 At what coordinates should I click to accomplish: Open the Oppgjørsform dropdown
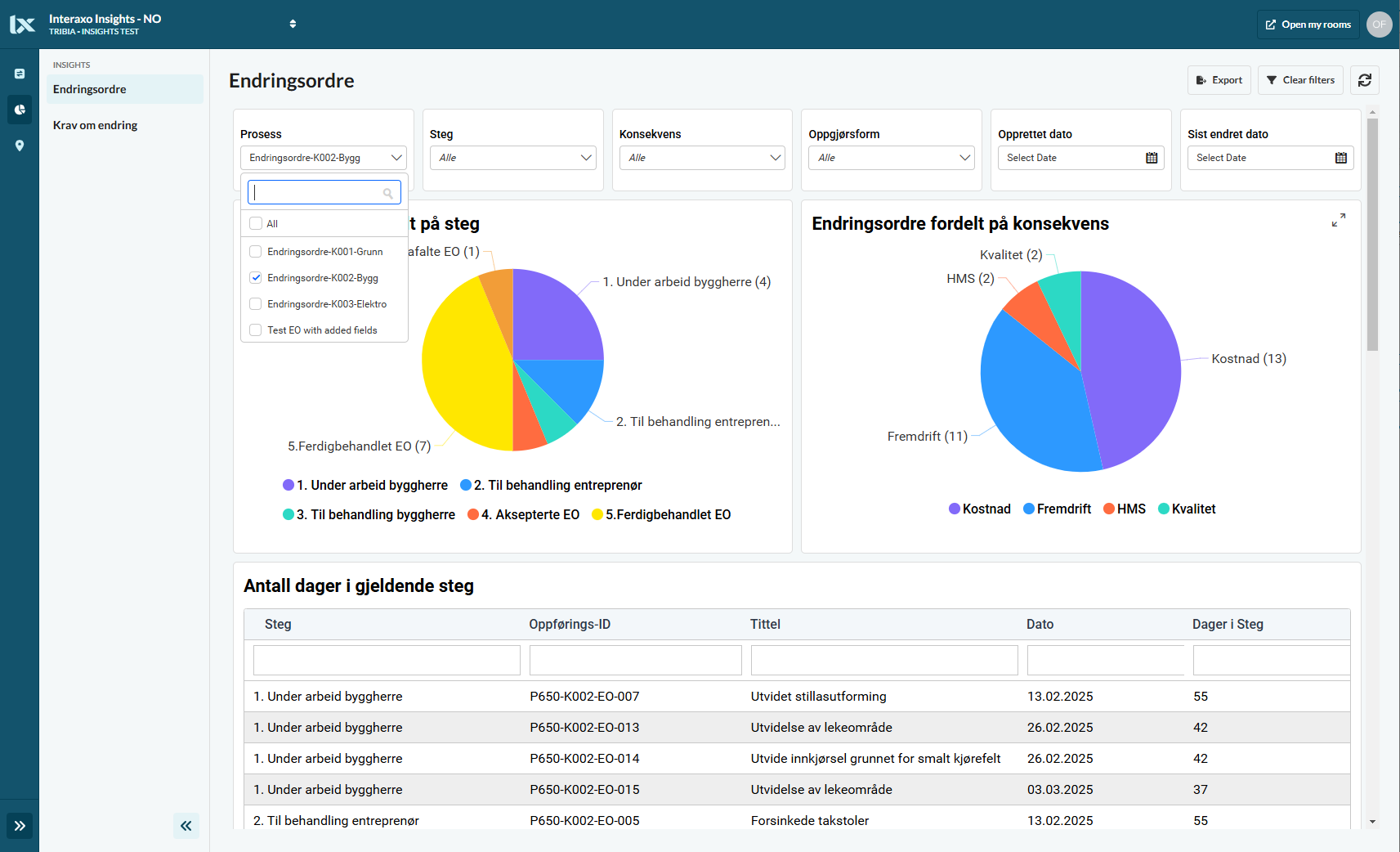892,158
